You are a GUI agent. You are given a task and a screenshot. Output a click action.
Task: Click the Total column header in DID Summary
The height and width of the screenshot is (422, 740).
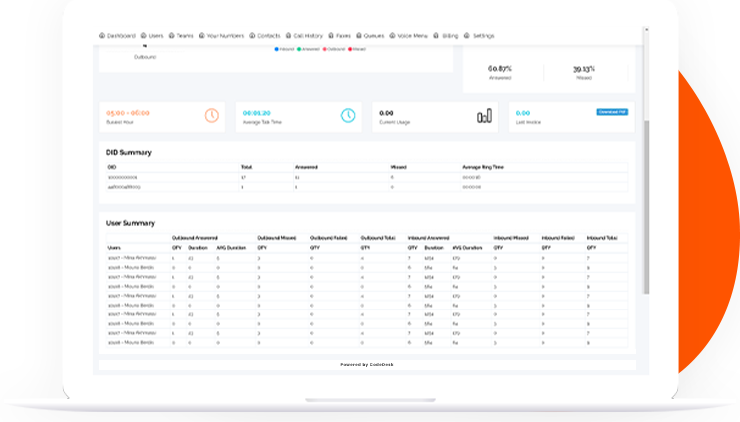[x=246, y=167]
